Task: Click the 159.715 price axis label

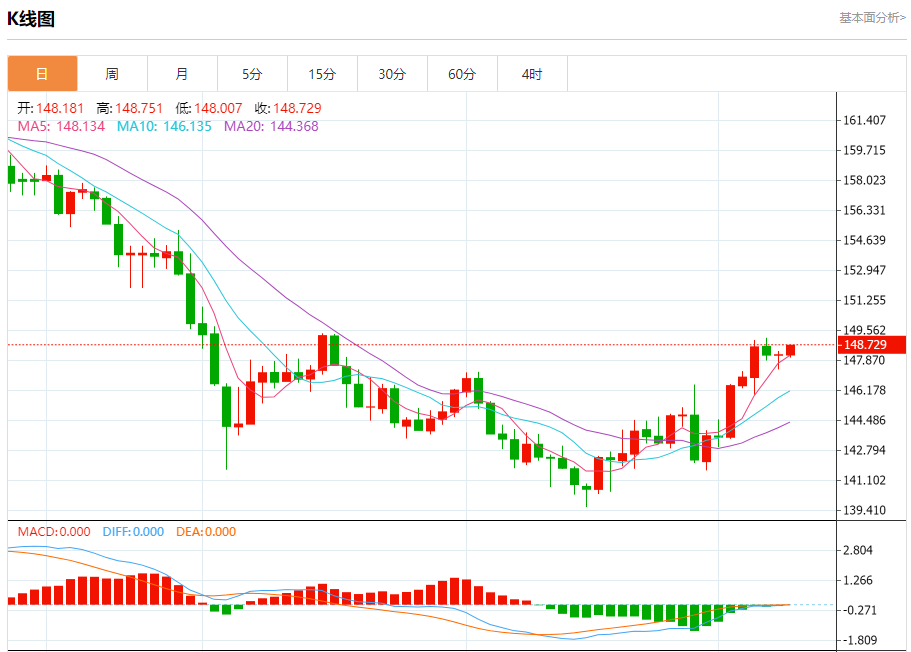Action: 865,151
